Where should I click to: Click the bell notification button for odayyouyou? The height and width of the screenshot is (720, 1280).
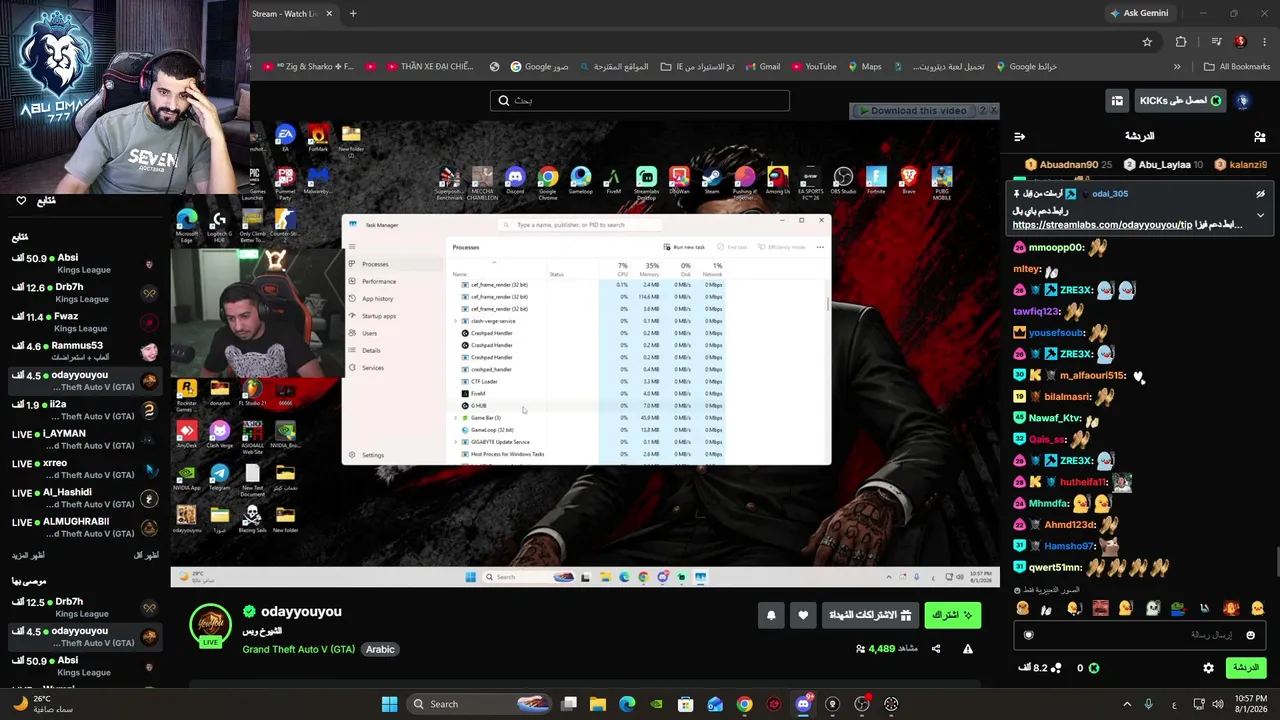pyautogui.click(x=771, y=616)
